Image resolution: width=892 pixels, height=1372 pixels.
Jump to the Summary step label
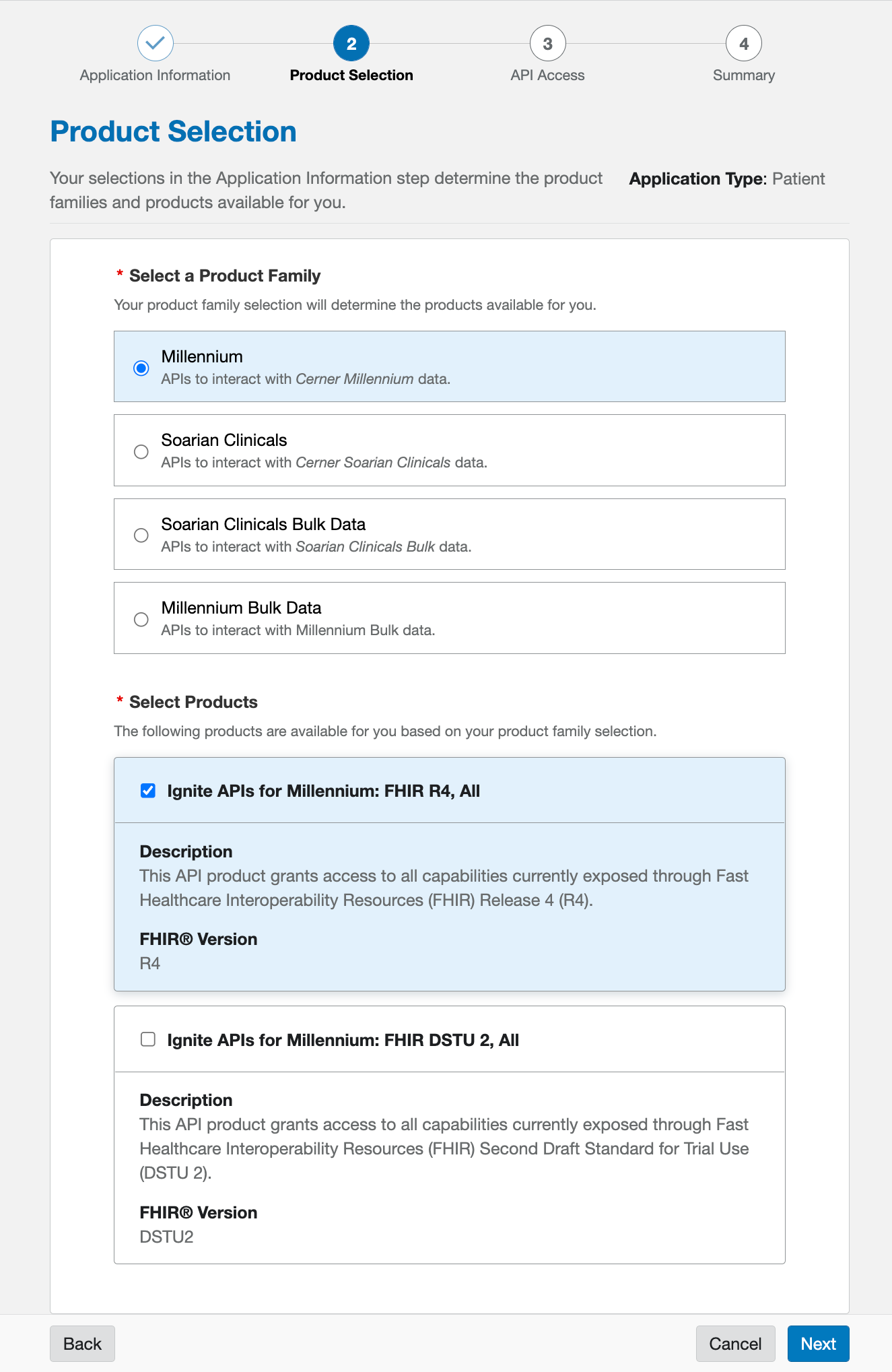tap(744, 75)
